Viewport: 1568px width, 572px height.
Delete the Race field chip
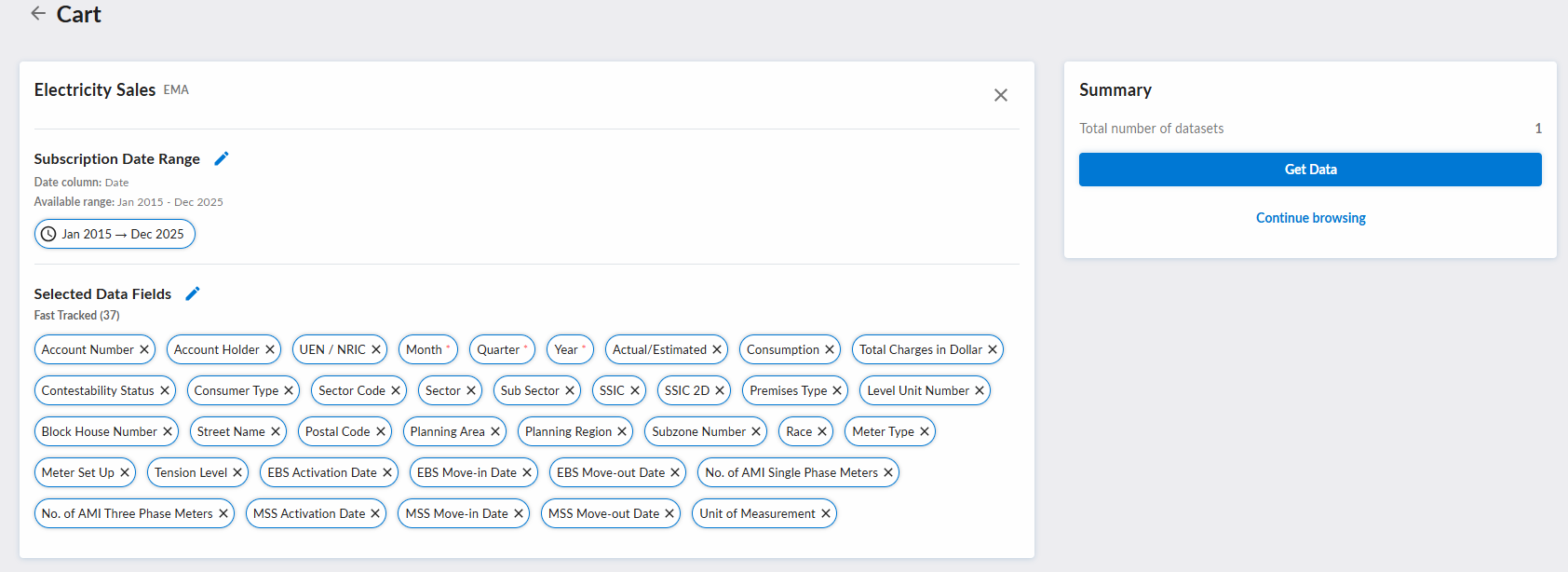(822, 431)
